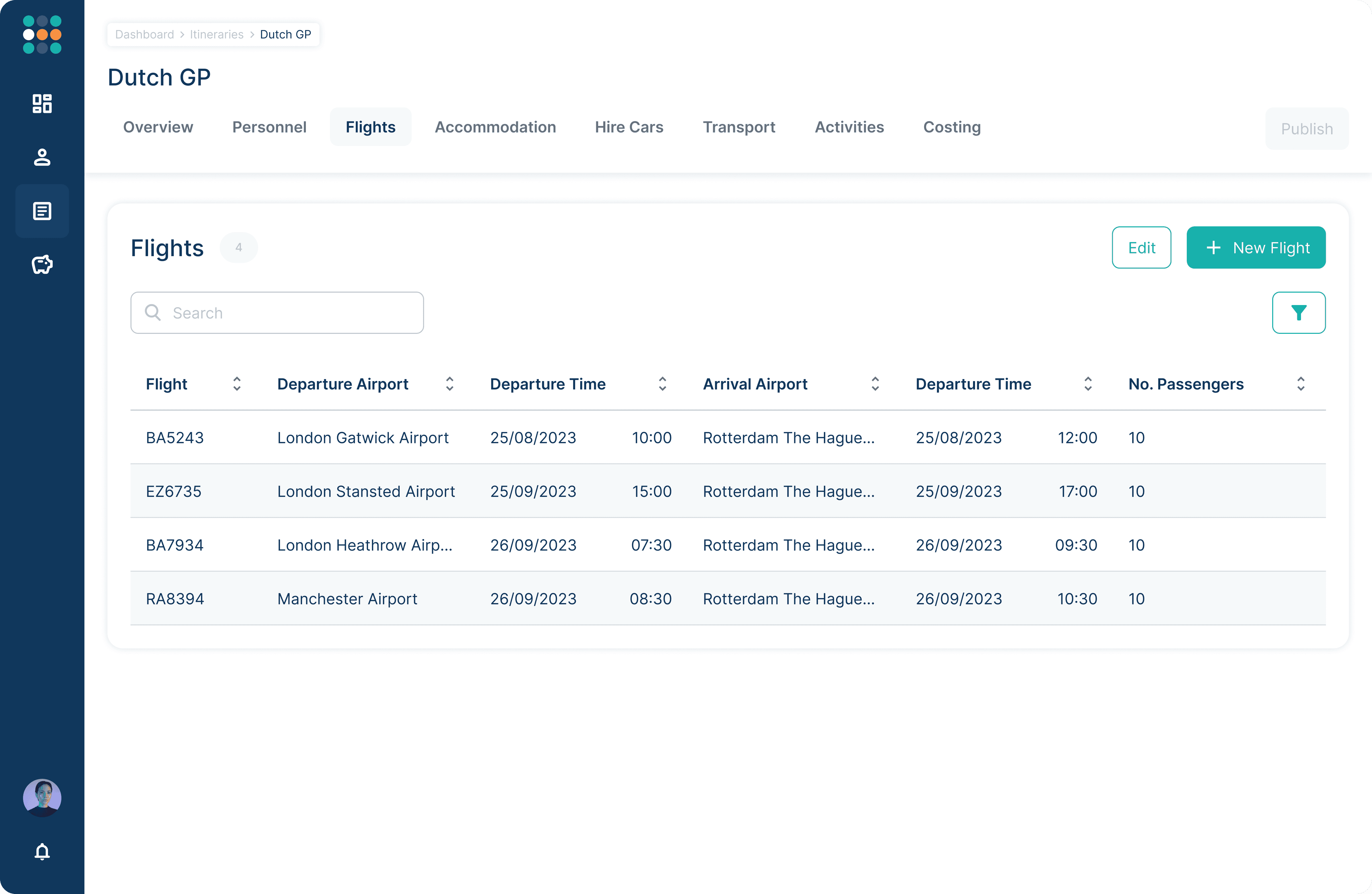The height and width of the screenshot is (894, 1372).
Task: Click the New Flight button
Action: (x=1255, y=248)
